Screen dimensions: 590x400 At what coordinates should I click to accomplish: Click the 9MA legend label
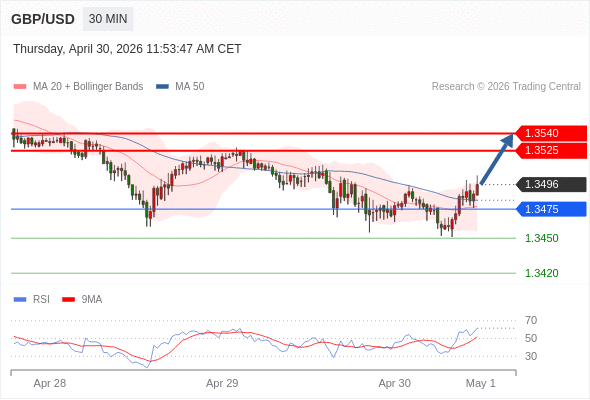tap(92, 300)
